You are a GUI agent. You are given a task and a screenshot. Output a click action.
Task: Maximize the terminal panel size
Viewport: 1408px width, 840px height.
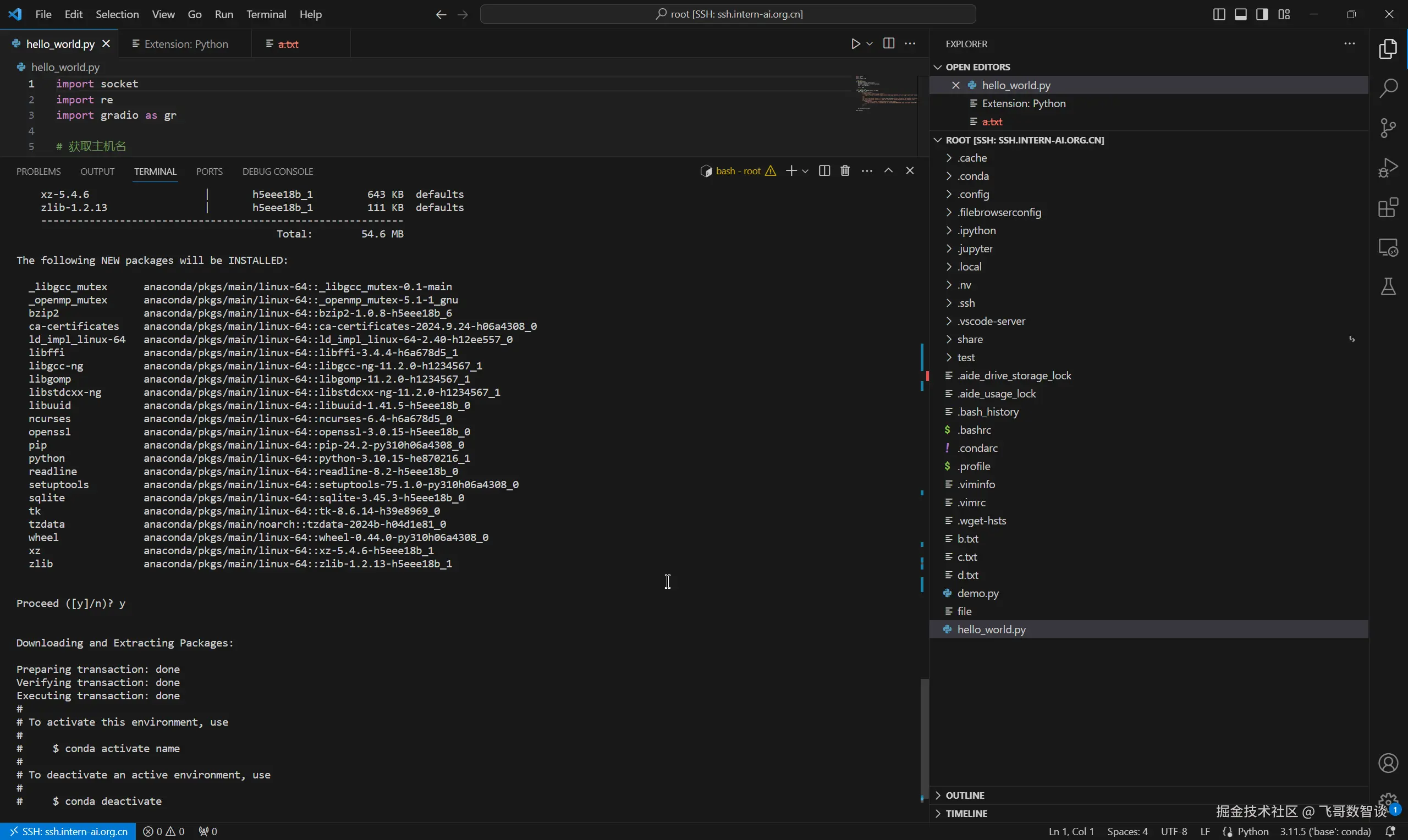pyautogui.click(x=889, y=171)
